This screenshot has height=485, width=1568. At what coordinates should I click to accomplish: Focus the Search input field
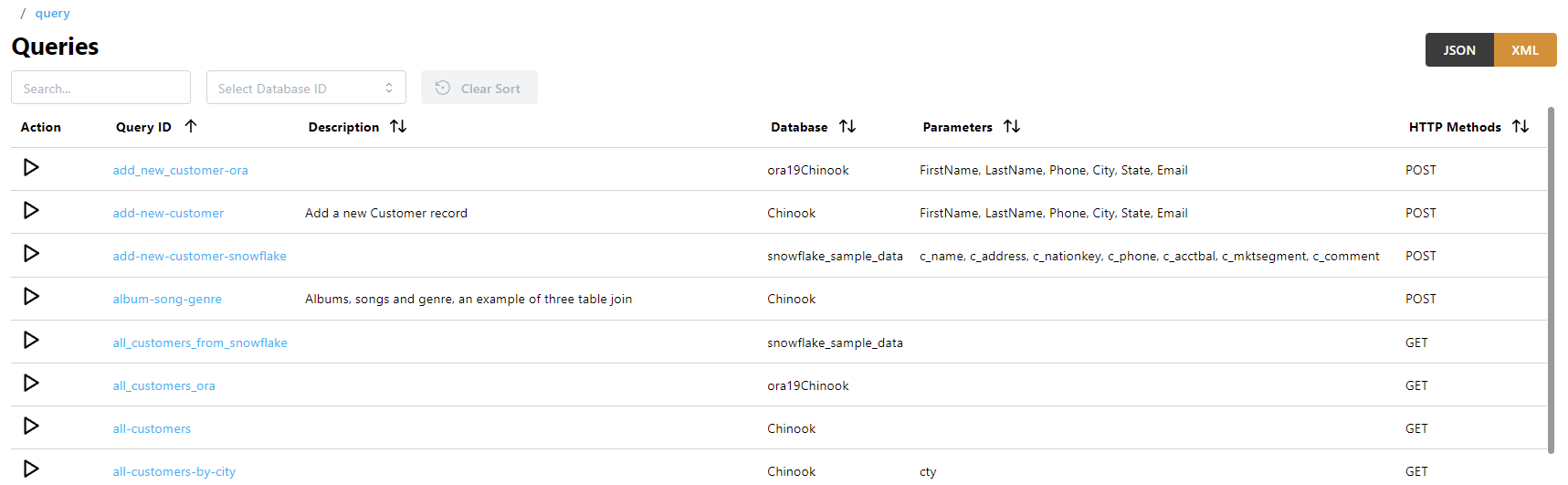click(100, 88)
